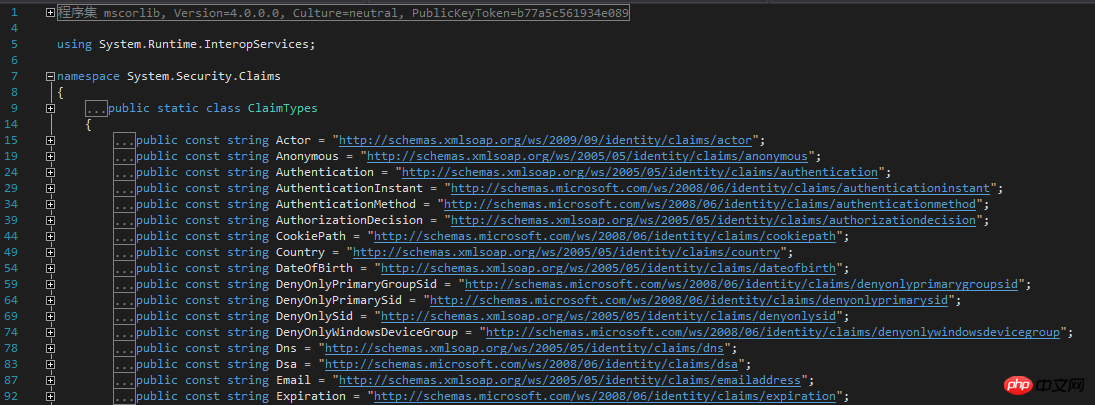Click the AuthenticationInstant identifier
The image size is (1095, 405).
pyautogui.click(x=349, y=189)
